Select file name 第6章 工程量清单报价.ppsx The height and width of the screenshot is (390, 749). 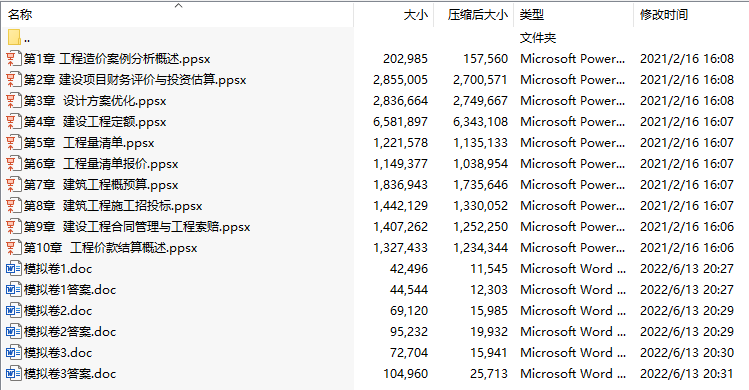pyautogui.click(x=101, y=164)
